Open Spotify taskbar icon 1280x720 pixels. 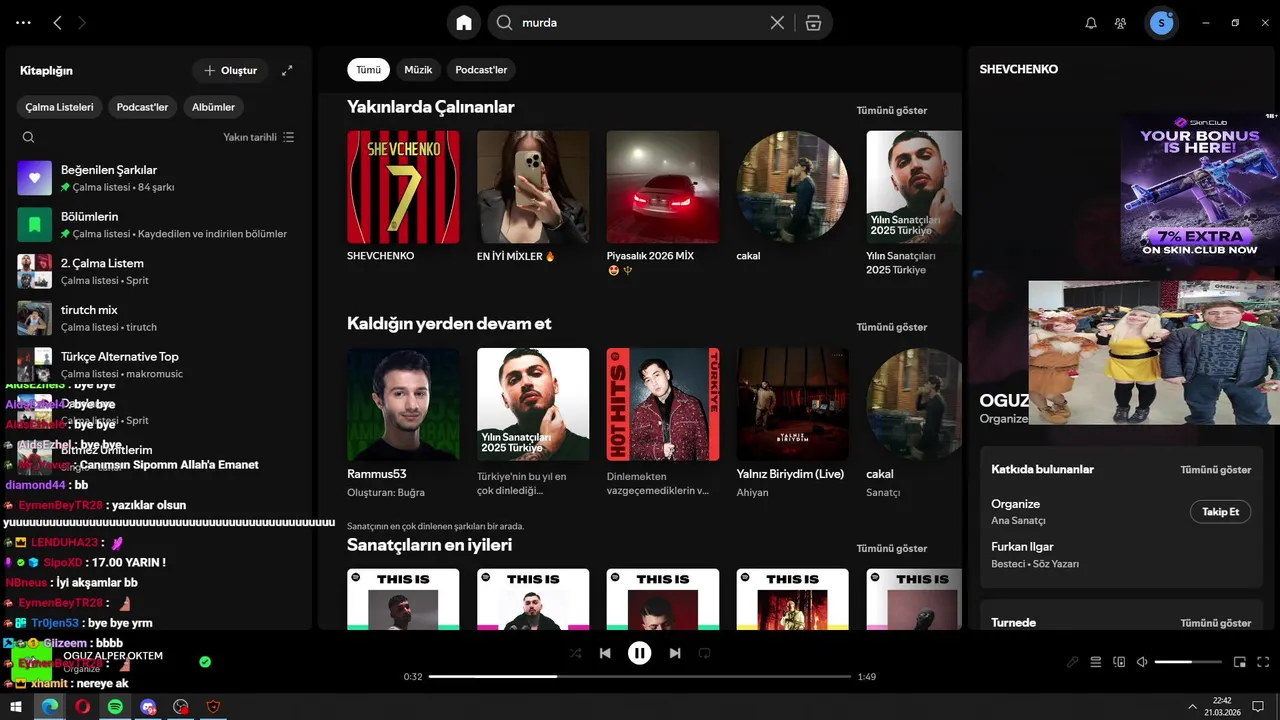click(x=115, y=706)
